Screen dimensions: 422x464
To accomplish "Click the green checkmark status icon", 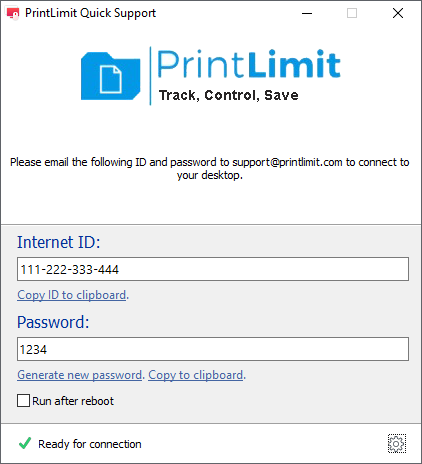I will point(25,443).
